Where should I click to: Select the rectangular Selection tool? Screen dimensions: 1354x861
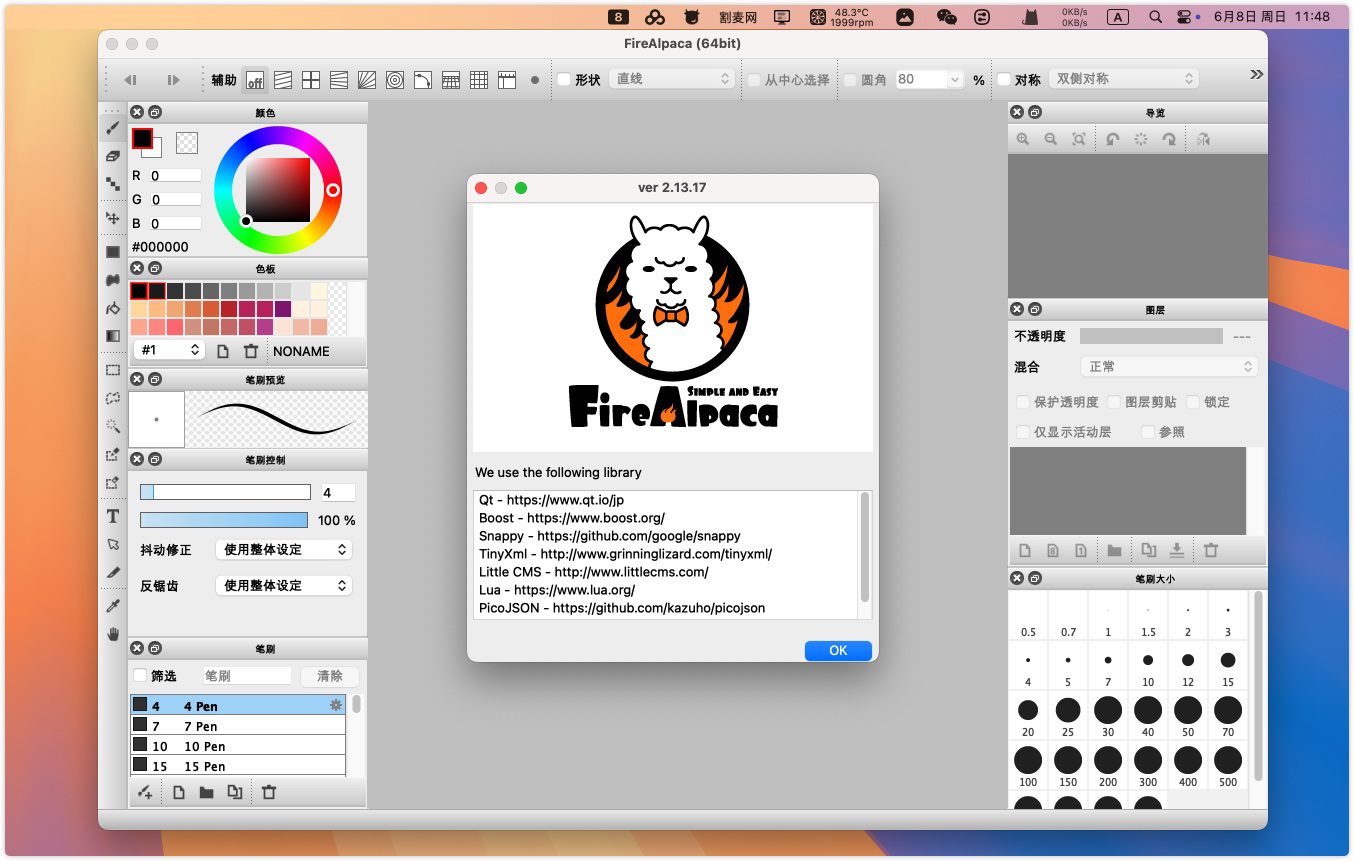pos(113,370)
